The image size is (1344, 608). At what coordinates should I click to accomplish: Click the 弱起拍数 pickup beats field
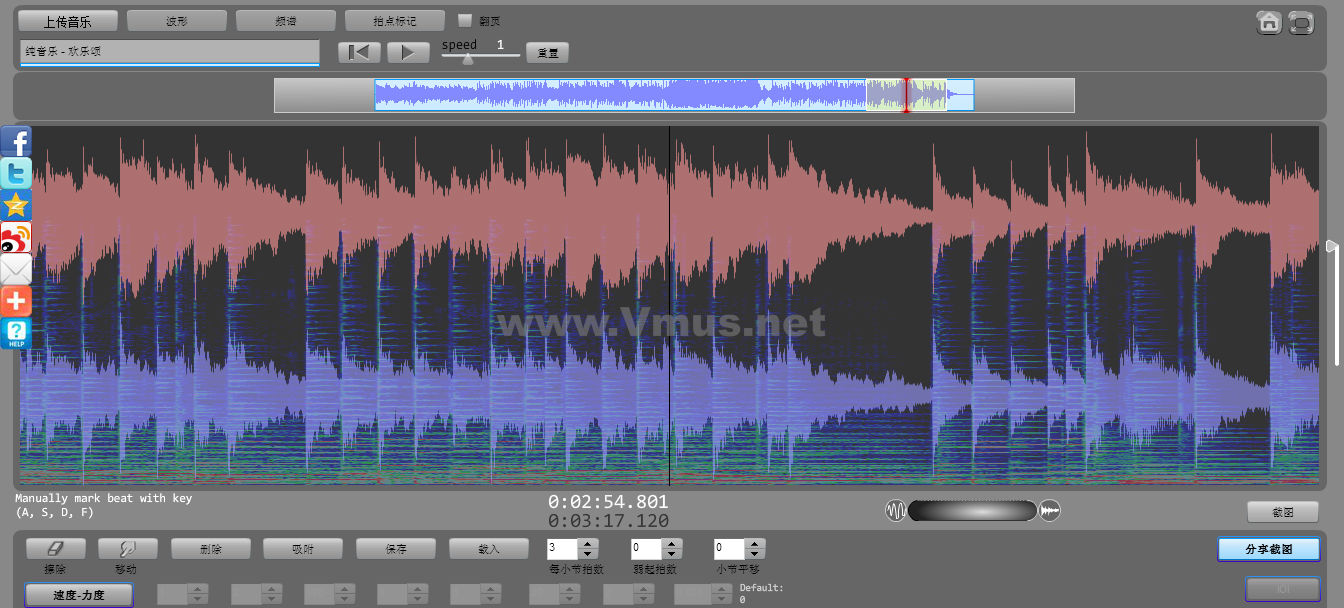646,548
